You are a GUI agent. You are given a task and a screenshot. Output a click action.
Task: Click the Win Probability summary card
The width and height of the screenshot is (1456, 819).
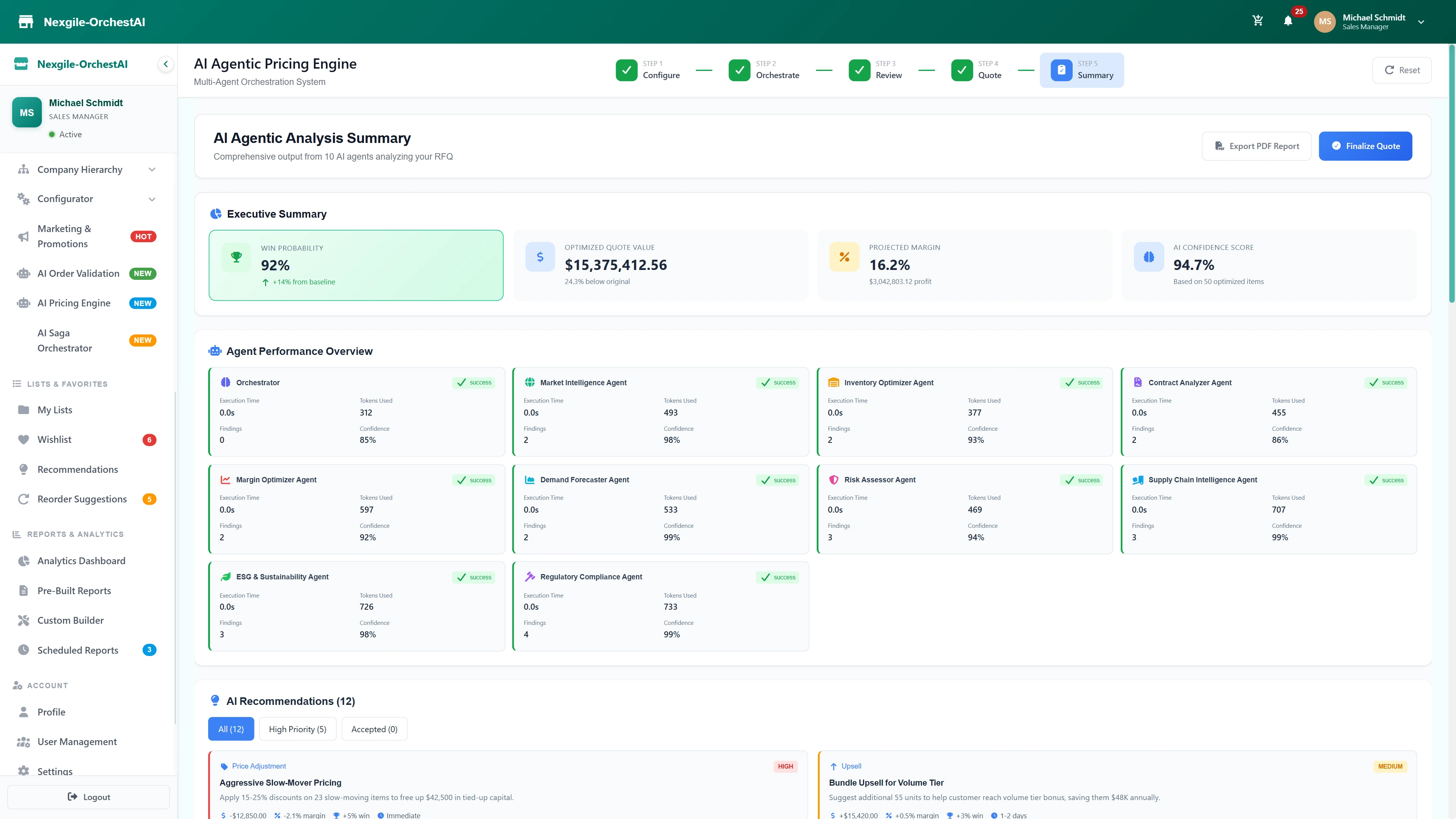pyautogui.click(x=356, y=265)
